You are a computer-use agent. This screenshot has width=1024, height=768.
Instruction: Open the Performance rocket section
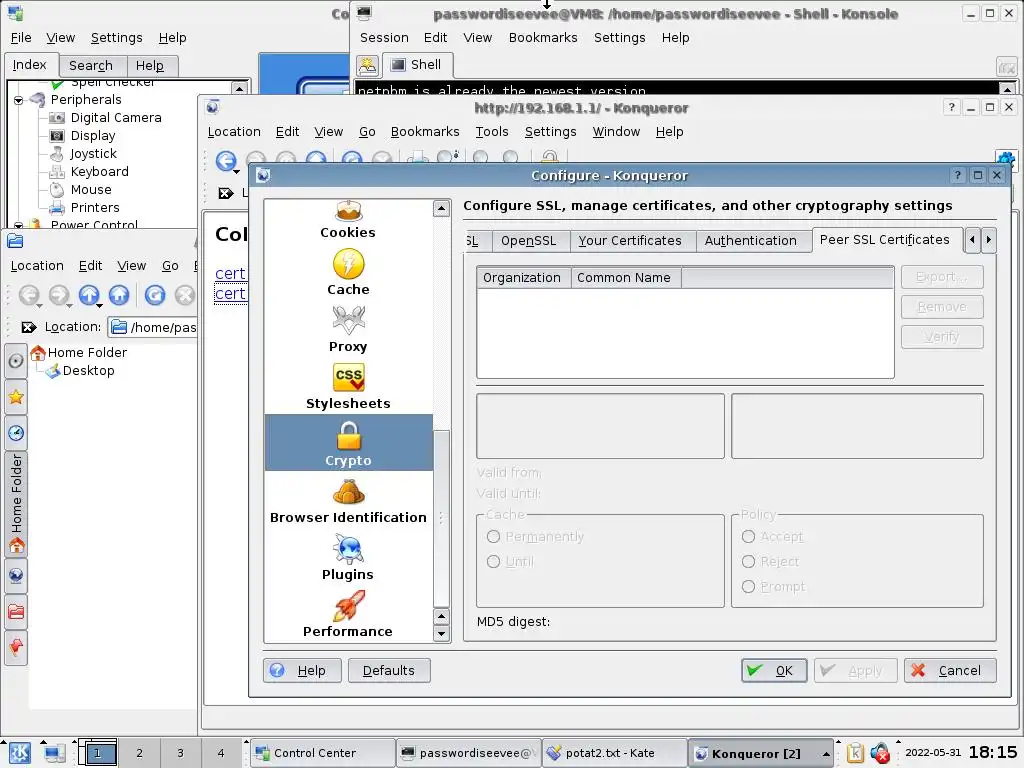(x=348, y=615)
